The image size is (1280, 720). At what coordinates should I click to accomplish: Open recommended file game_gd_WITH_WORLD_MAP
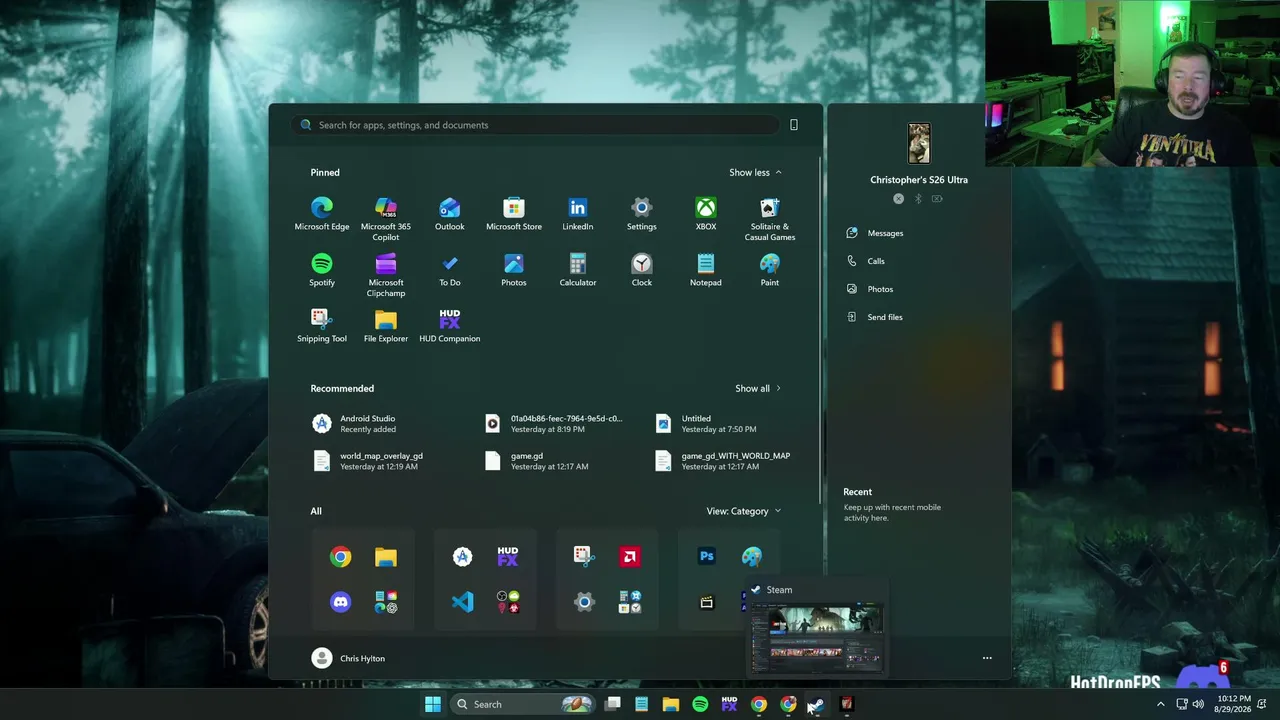pos(722,460)
